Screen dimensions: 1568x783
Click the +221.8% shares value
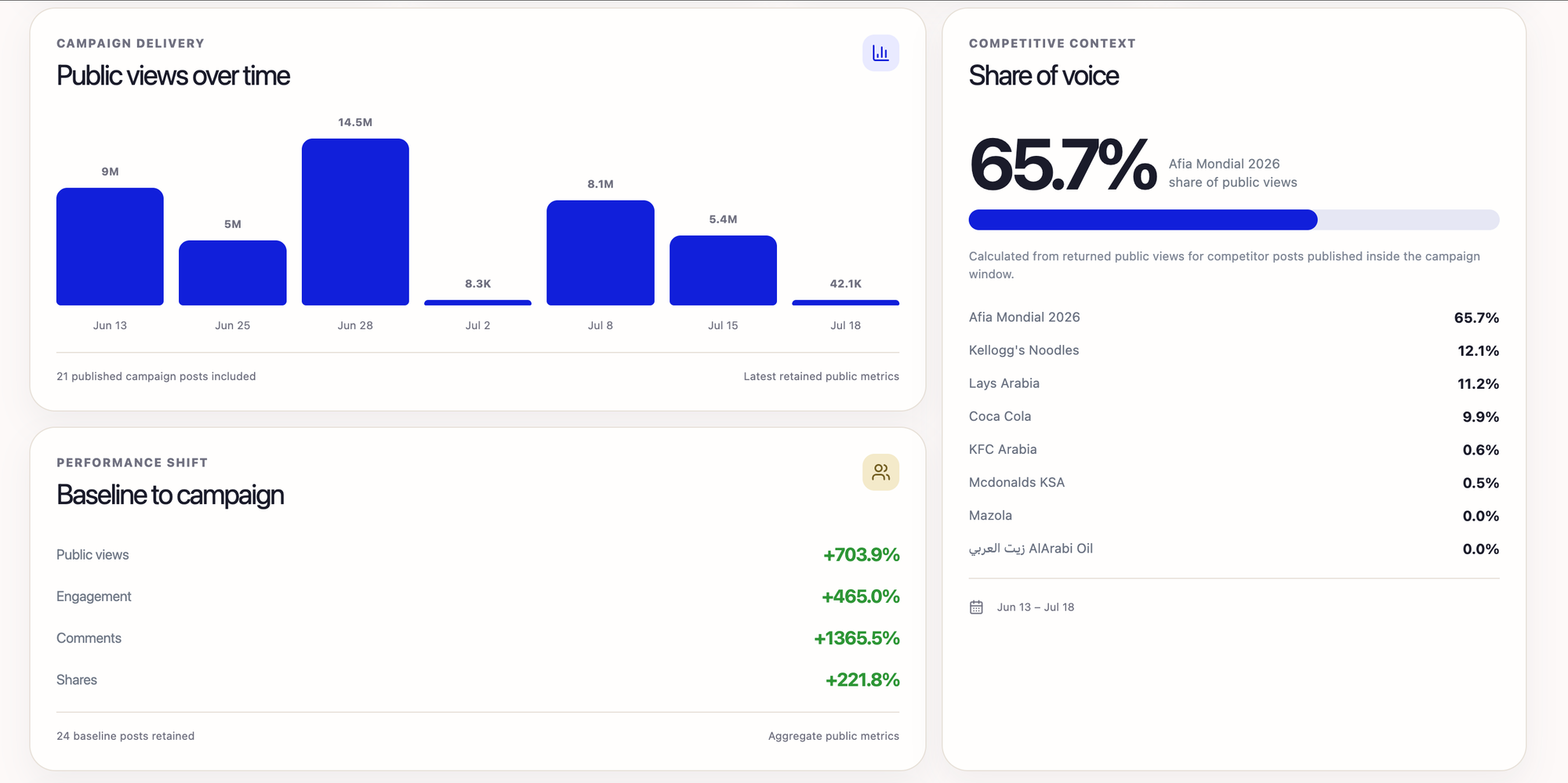[x=862, y=680]
